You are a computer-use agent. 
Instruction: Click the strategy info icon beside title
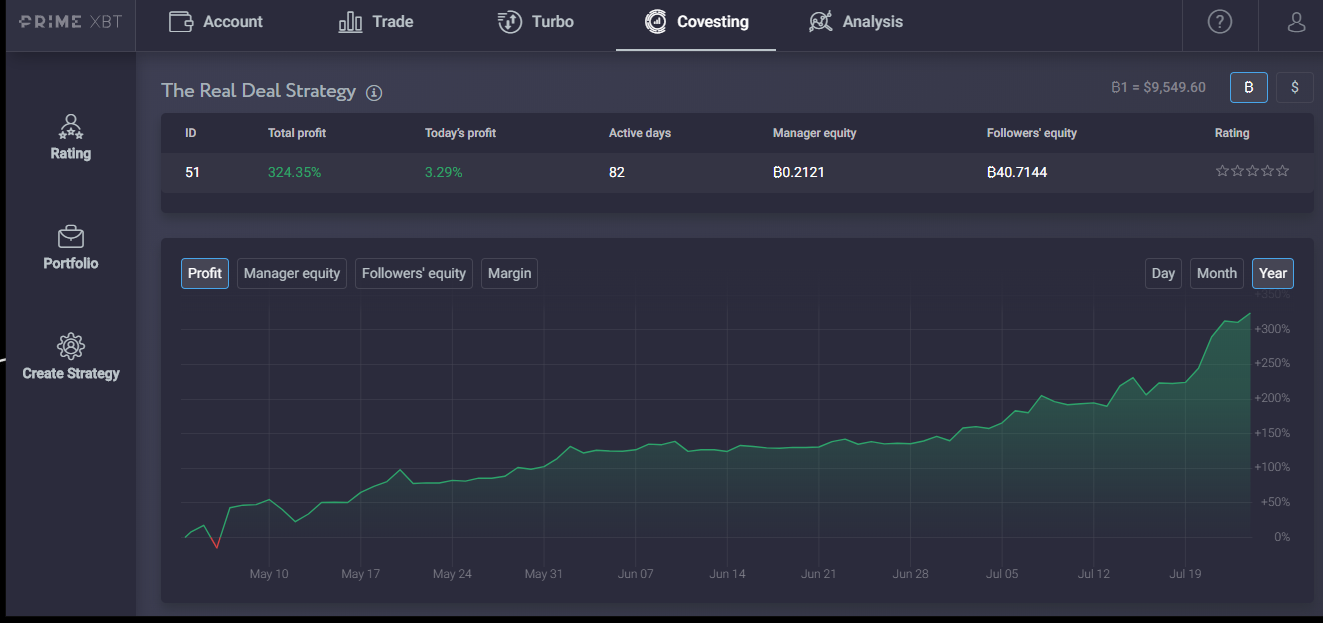(x=374, y=93)
